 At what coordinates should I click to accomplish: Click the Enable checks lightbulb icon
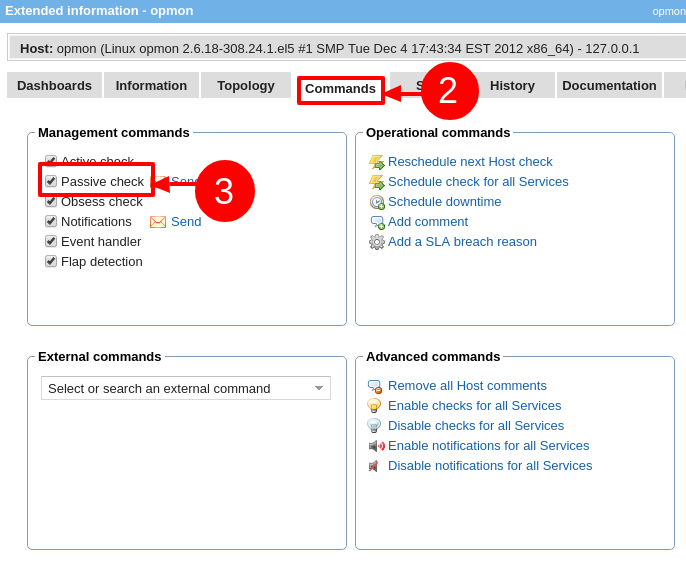[x=375, y=406]
